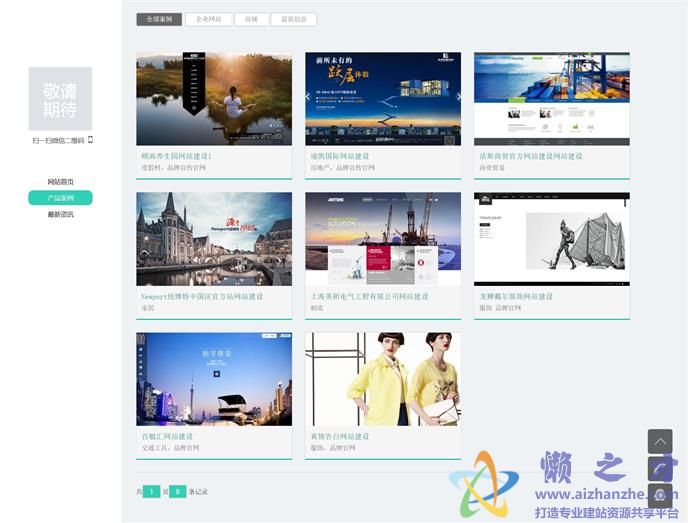Viewport: 688px width, 523px height.
Task: Click the scroll-to-top arrow button
Action: [659, 441]
